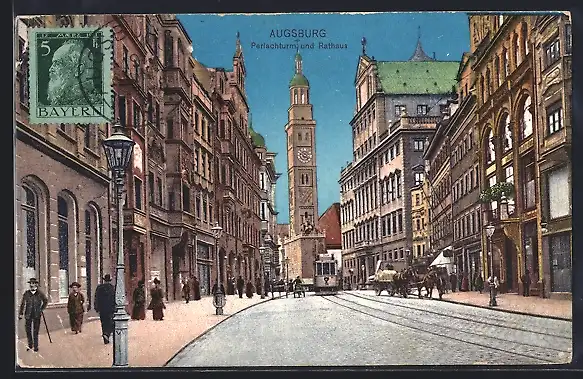Select the green dome atop the Perlachturm

[x=299, y=80]
